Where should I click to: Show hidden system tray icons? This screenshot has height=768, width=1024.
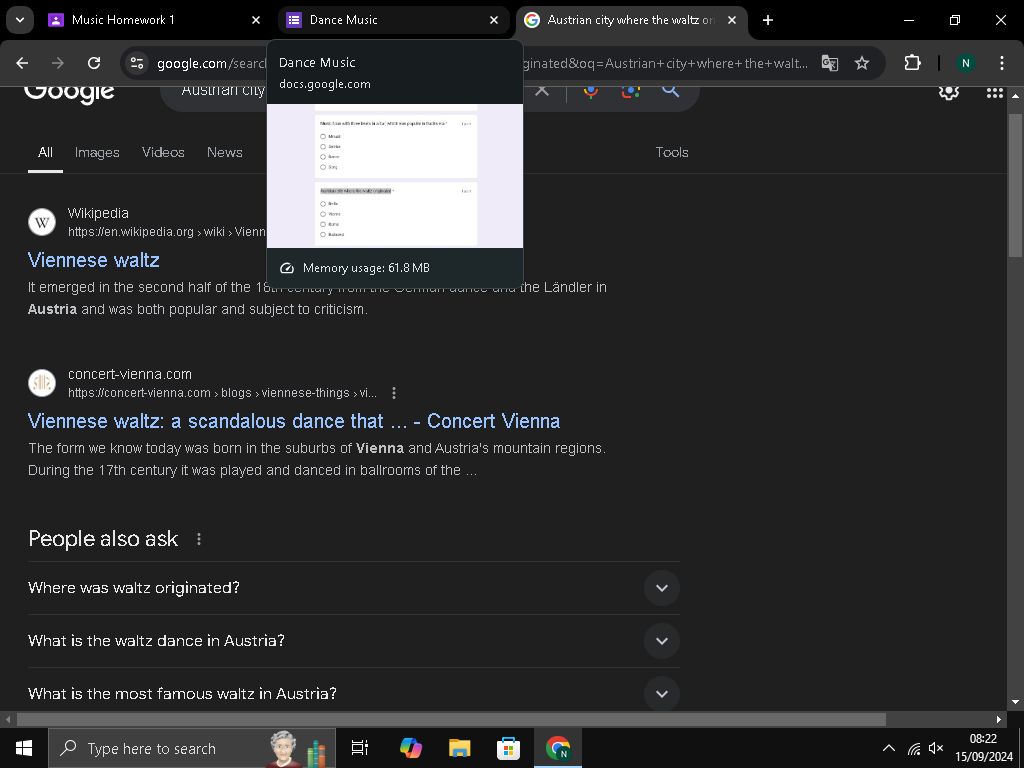coord(889,748)
